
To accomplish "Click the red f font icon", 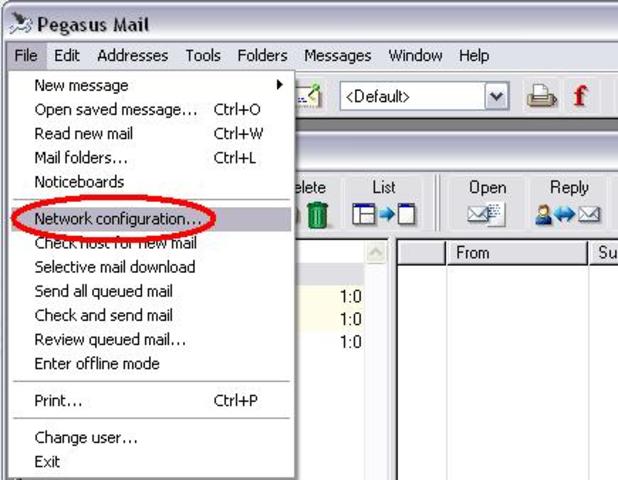I will pyautogui.click(x=580, y=96).
